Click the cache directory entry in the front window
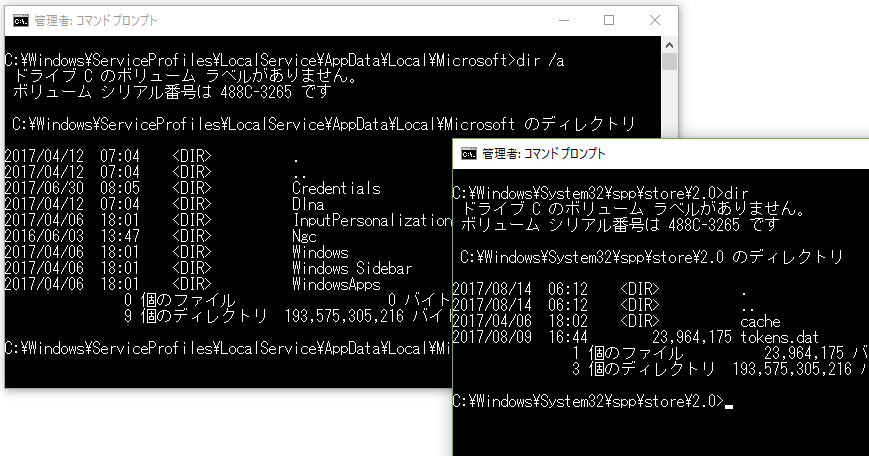The height and width of the screenshot is (456, 869). (x=760, y=321)
